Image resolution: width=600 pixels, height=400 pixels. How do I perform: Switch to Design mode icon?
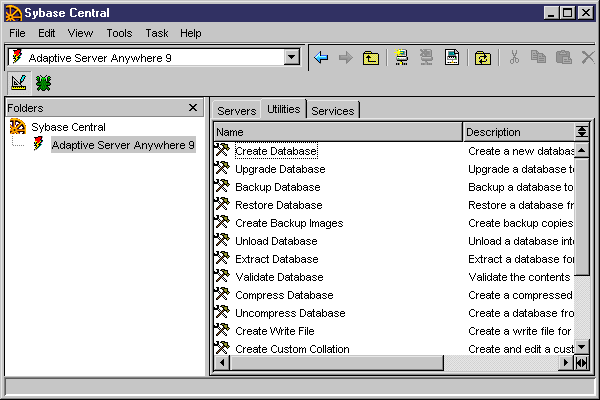click(18, 83)
